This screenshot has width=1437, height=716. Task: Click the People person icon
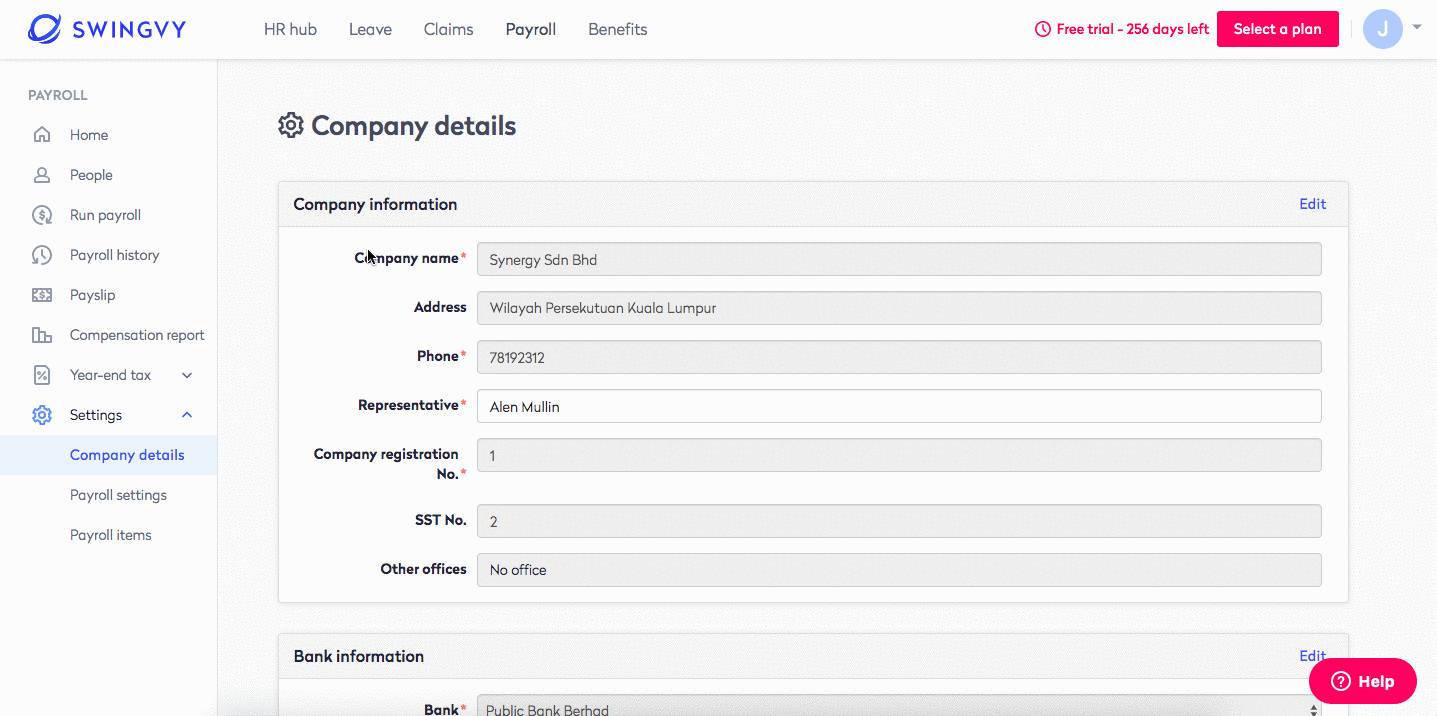(42, 175)
